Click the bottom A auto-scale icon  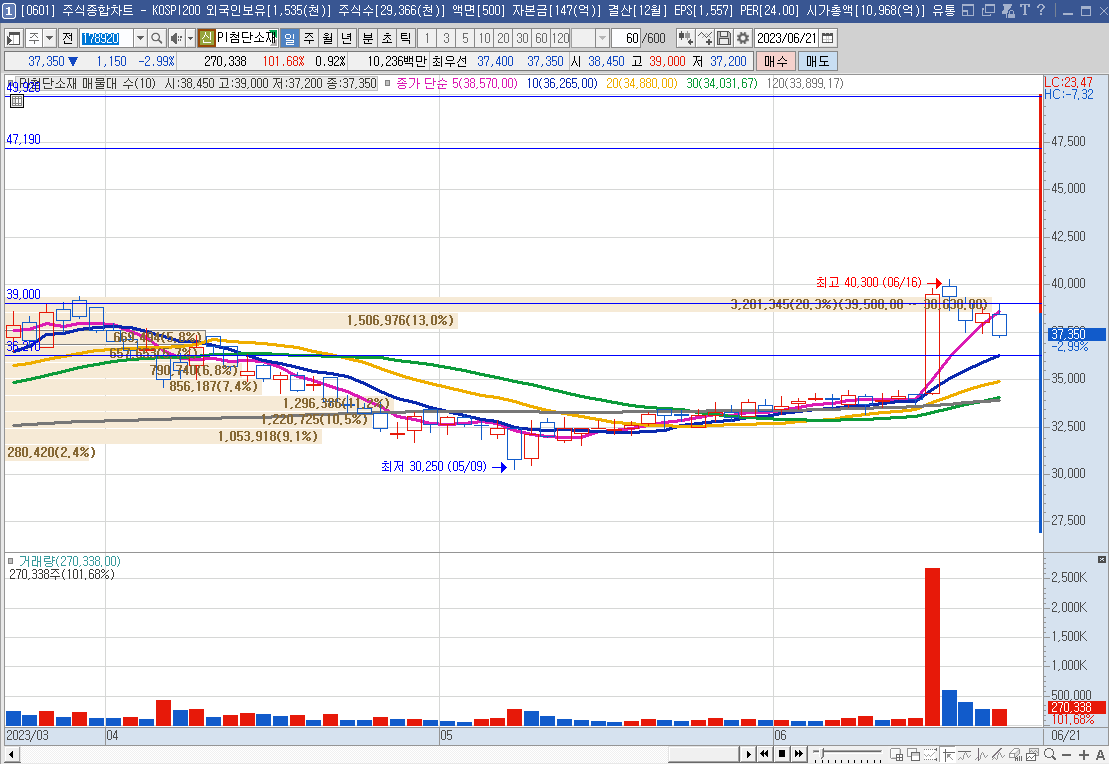(1101, 755)
